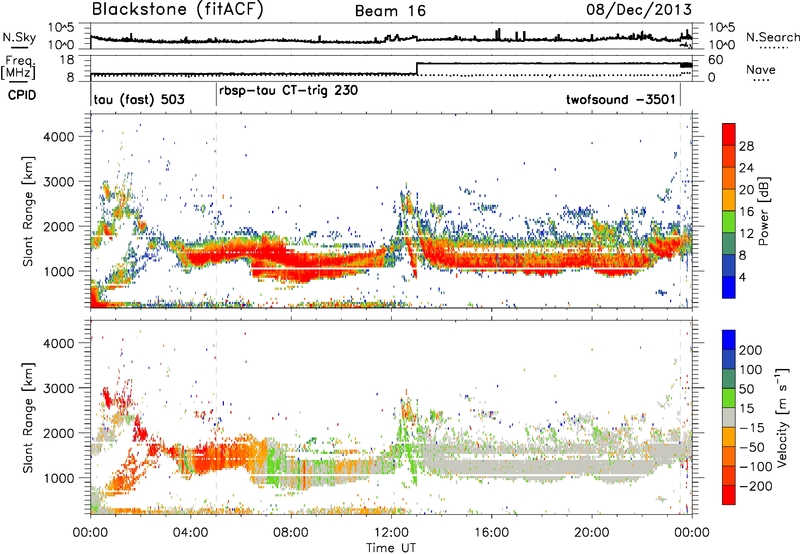The image size is (800, 554).
Task: Click the 'Velocity [m s⁻¹]' colorbar label
Action: (x=781, y=417)
